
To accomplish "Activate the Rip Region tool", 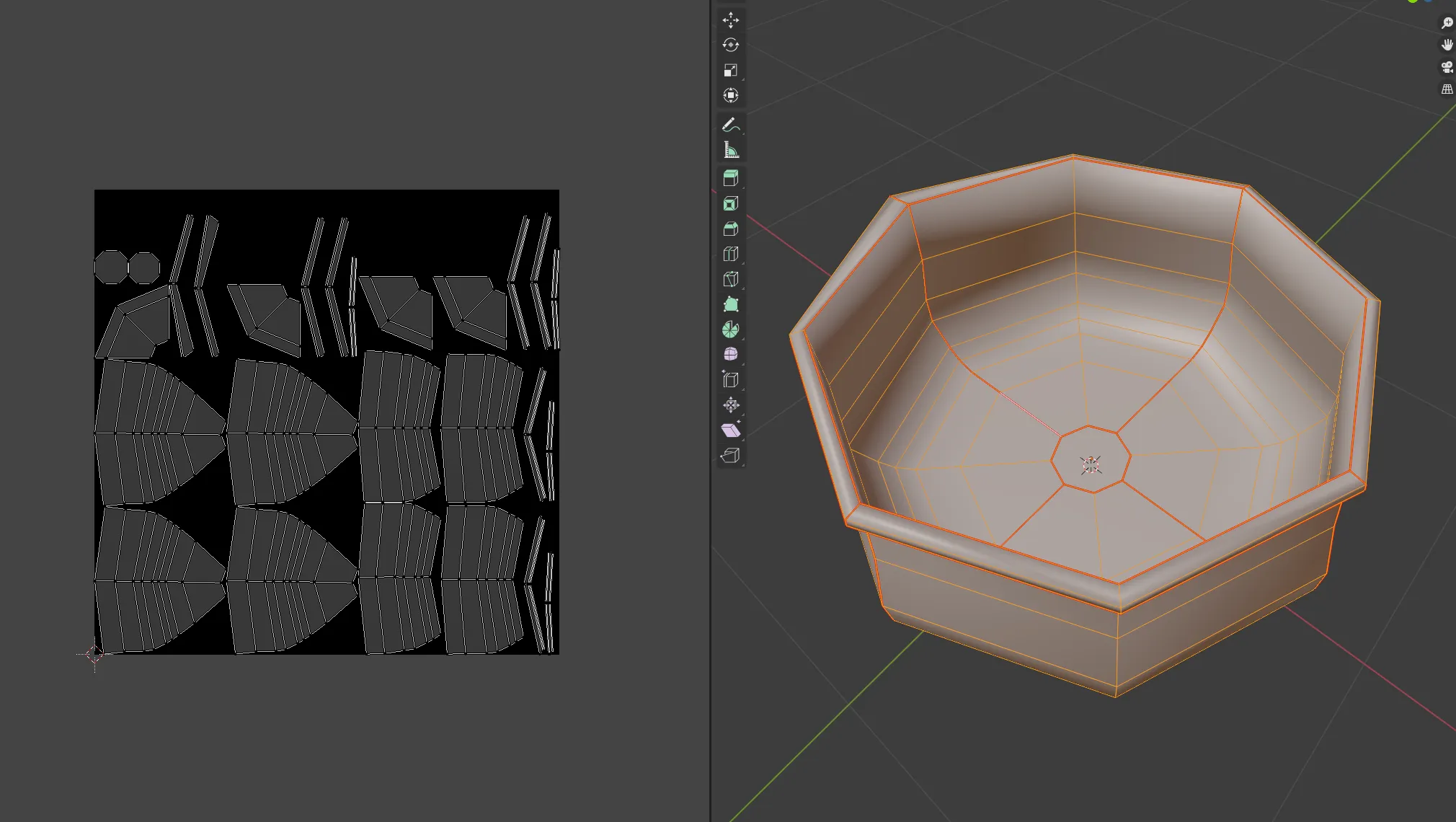I will click(x=730, y=455).
